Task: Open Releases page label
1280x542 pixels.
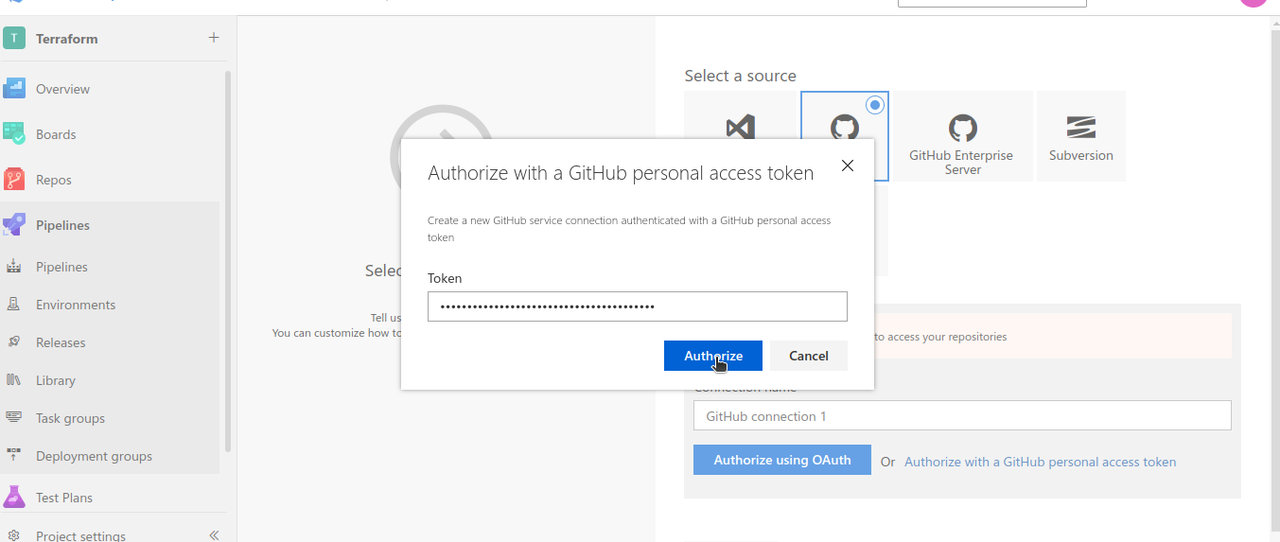Action: coord(61,342)
